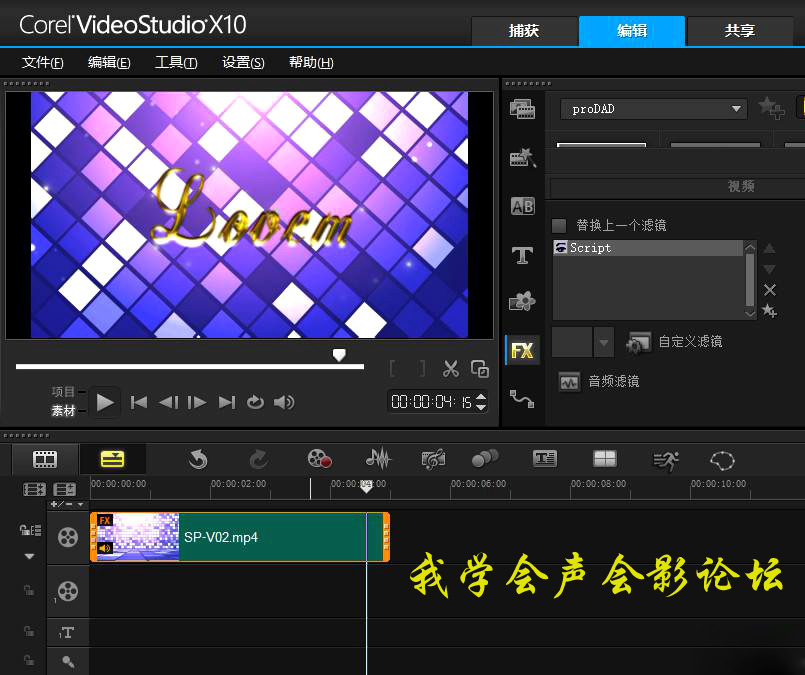Open the Instant Project templates icon
This screenshot has height=675, width=805.
pyautogui.click(x=522, y=157)
